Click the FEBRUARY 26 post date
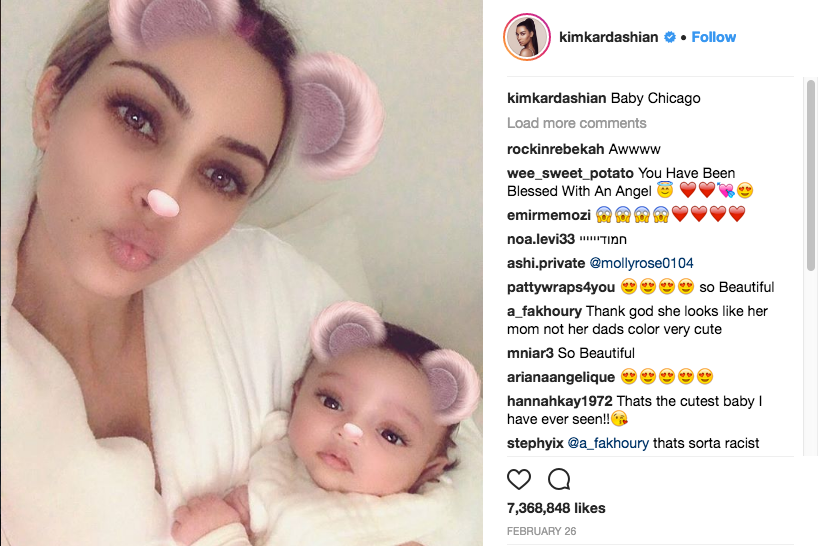The height and width of the screenshot is (546, 818). [542, 531]
